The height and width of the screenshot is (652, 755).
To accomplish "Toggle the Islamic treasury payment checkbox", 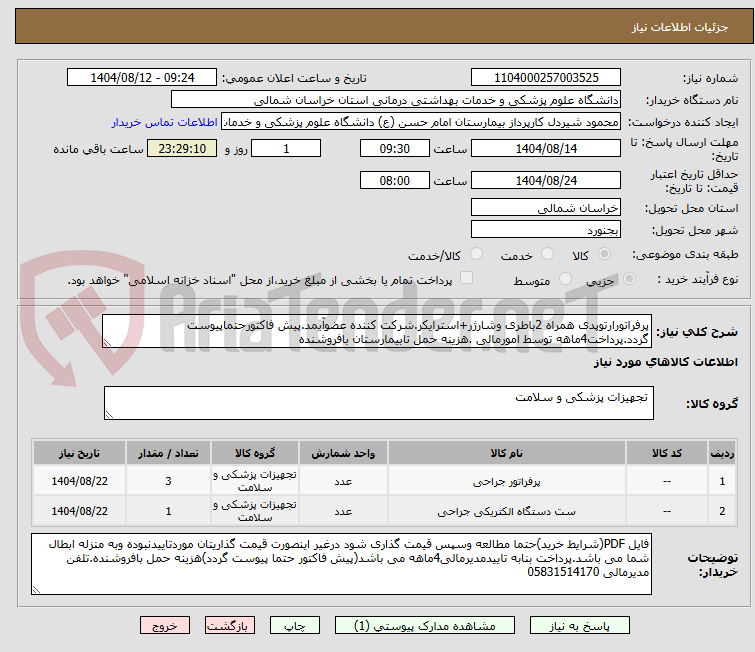I will [x=466, y=278].
